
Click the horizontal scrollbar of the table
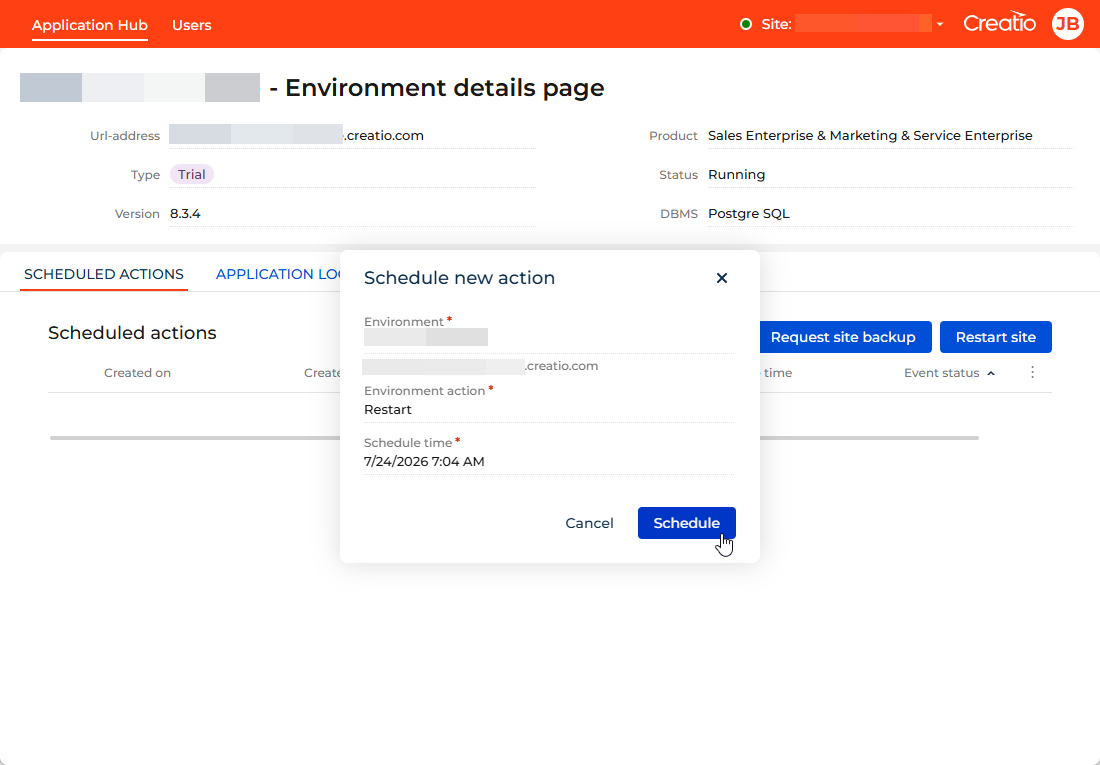click(x=514, y=438)
